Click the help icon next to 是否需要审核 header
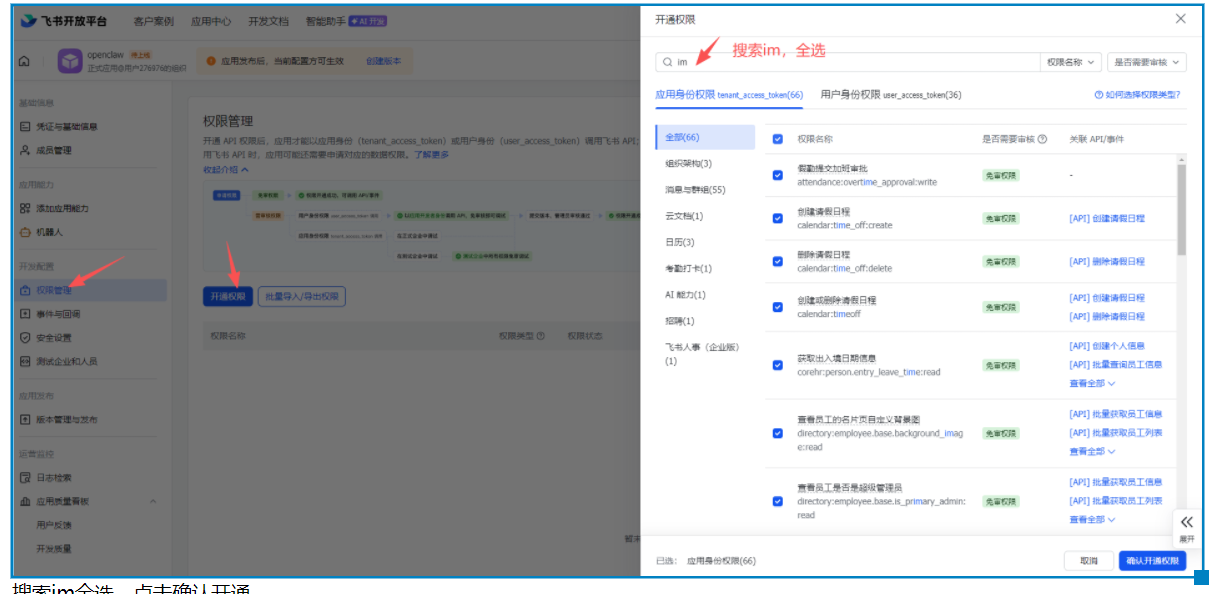Viewport: 1230px width, 594px height. (1042, 139)
